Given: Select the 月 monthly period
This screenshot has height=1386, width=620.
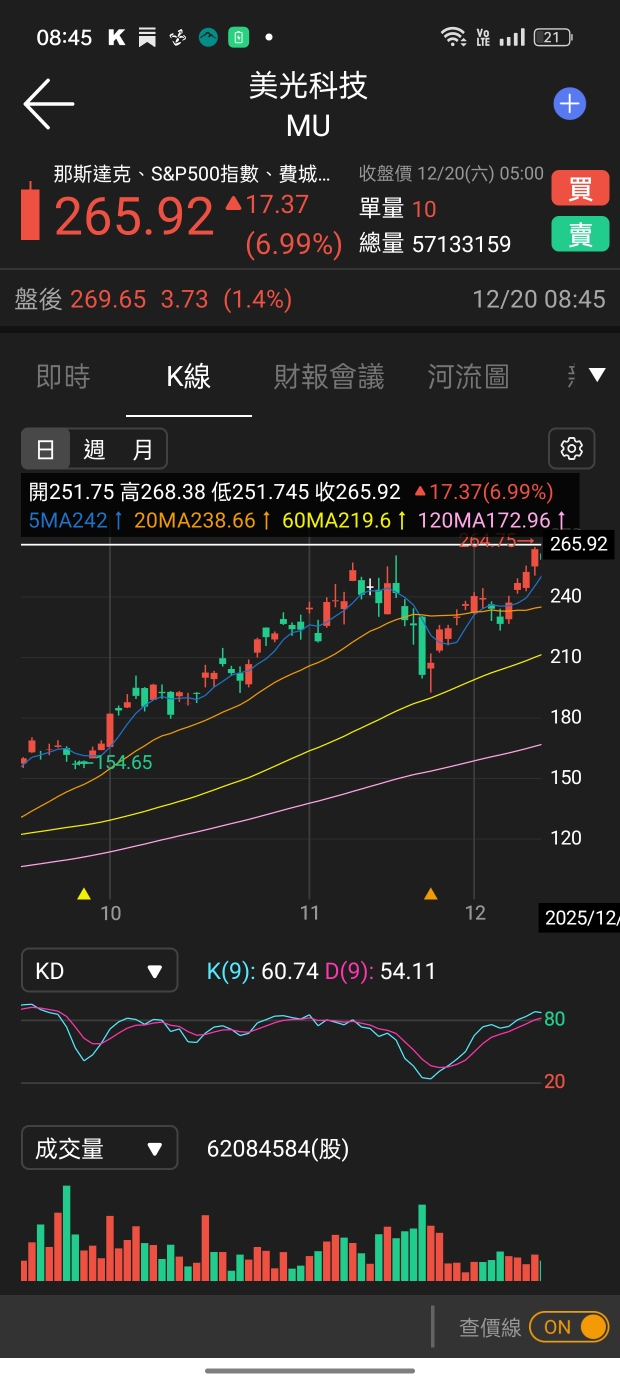Looking at the screenshot, I should 142,449.
